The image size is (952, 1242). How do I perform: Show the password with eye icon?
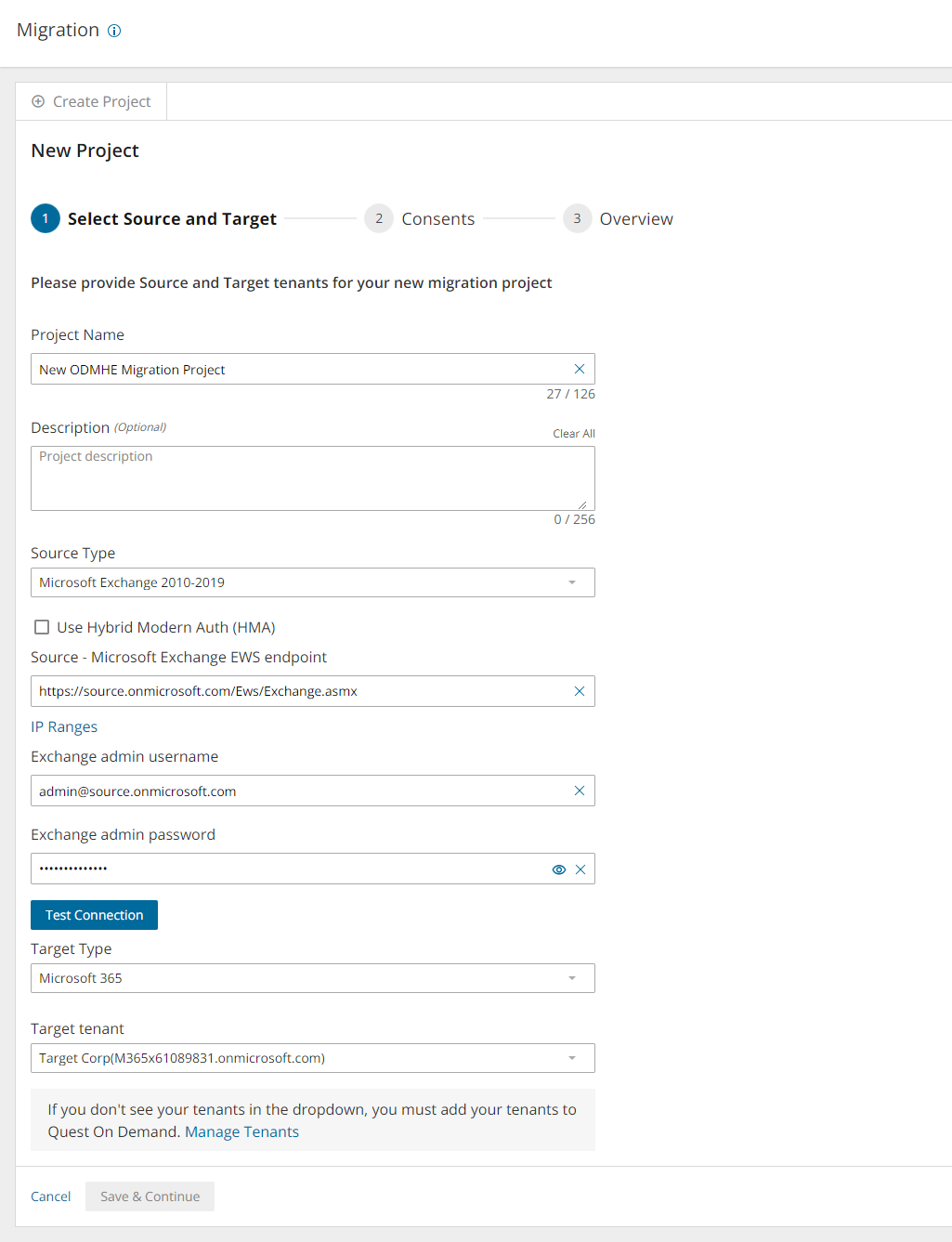click(559, 869)
